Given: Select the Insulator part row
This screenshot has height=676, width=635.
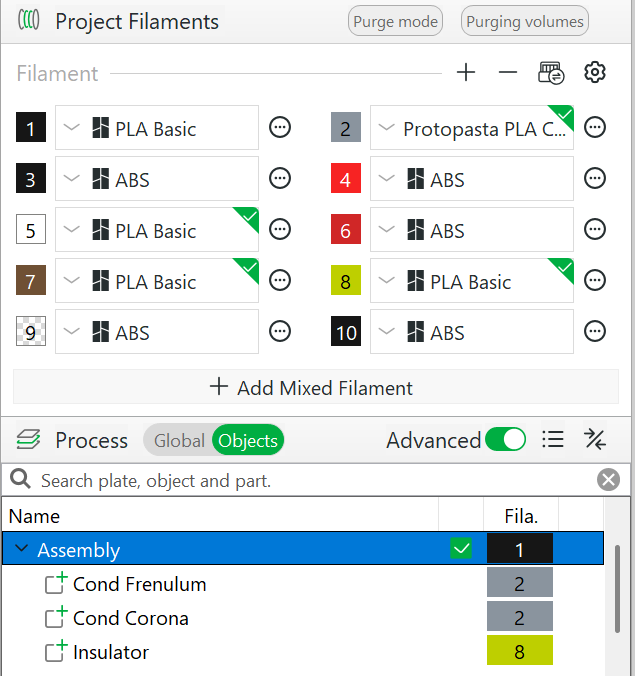Looking at the screenshot, I should point(303,651).
